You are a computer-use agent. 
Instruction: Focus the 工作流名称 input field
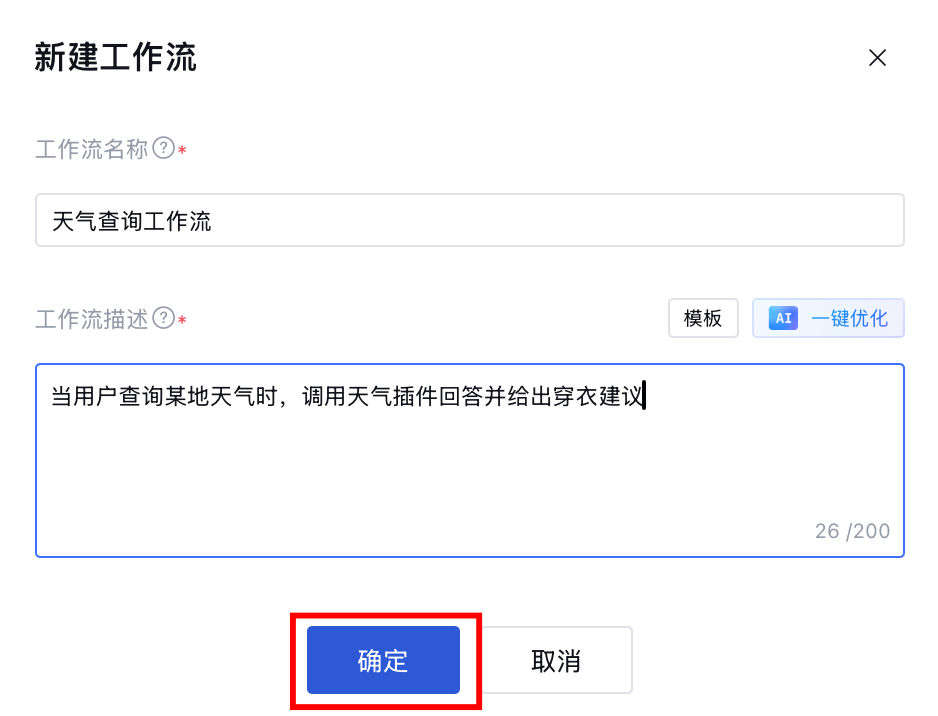(x=469, y=220)
